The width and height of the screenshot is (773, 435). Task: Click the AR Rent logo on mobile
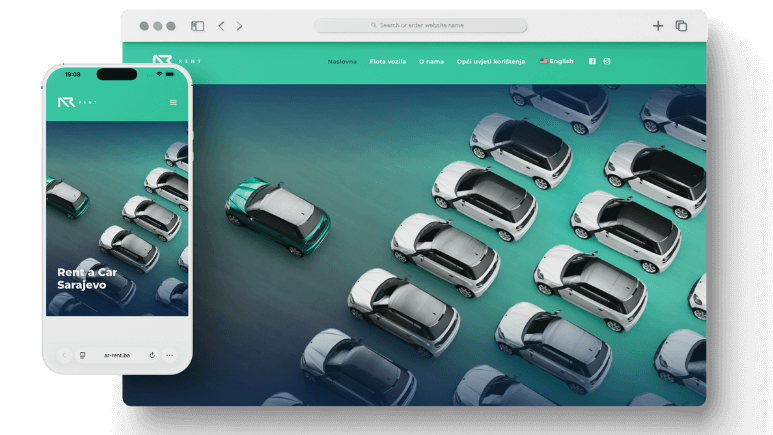77,102
